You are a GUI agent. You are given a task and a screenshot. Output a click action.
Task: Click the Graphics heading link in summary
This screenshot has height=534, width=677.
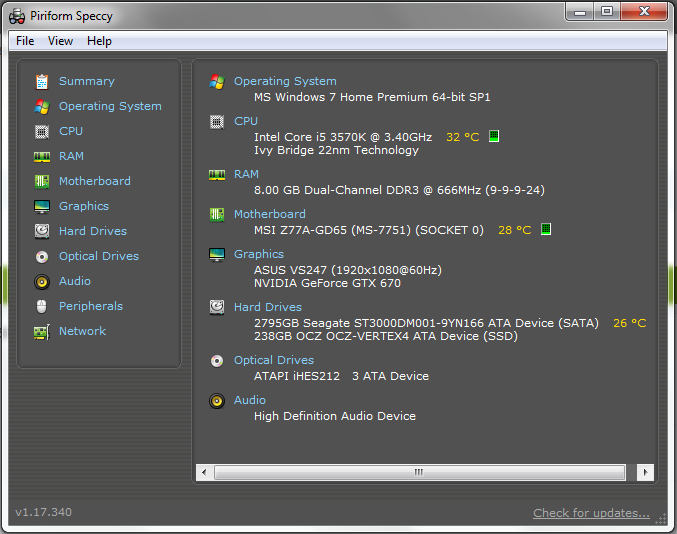pyautogui.click(x=259, y=255)
